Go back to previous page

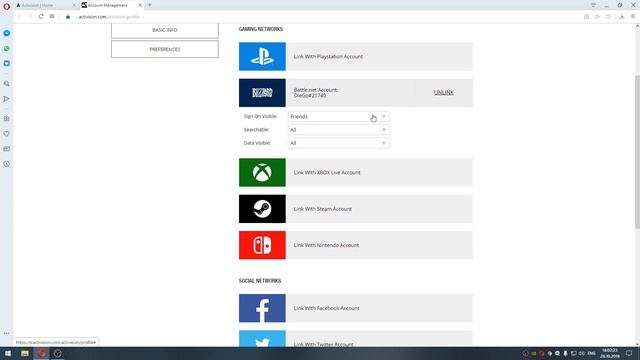19,17
